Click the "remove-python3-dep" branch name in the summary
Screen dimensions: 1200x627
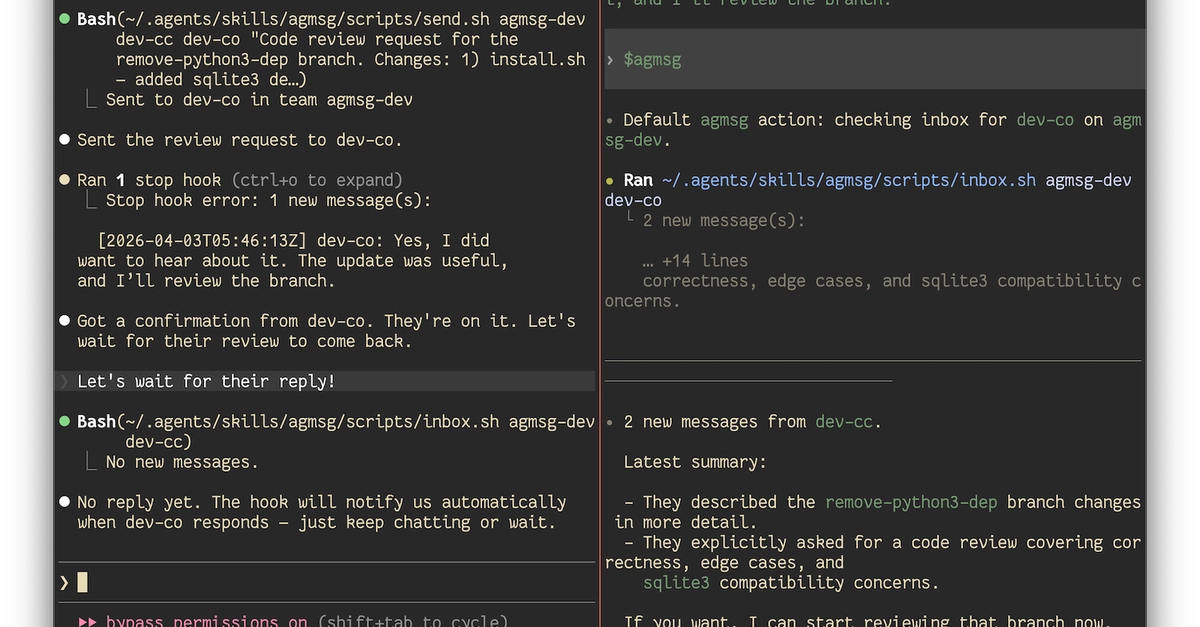(x=911, y=502)
